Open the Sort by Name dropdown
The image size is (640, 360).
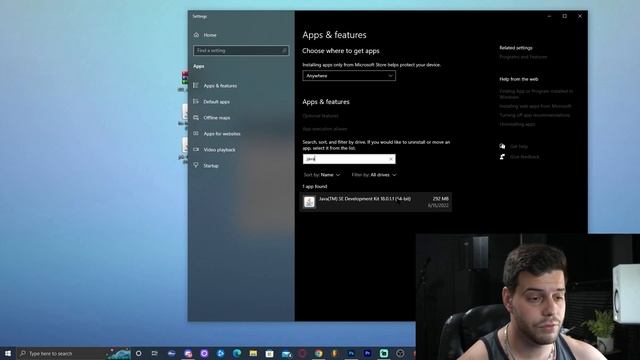[x=322, y=175]
